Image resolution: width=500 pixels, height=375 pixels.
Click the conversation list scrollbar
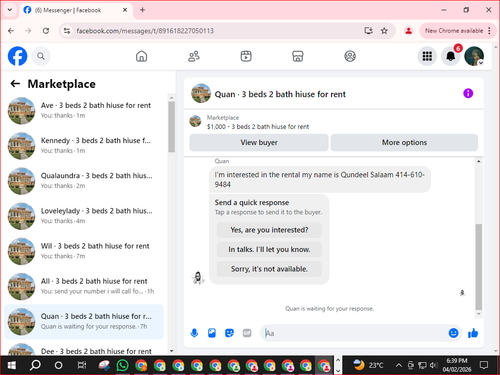[171, 127]
